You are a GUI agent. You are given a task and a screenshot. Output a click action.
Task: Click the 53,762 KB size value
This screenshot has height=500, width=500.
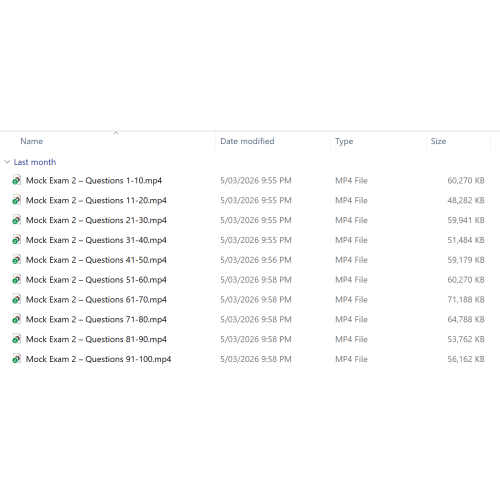(x=466, y=339)
